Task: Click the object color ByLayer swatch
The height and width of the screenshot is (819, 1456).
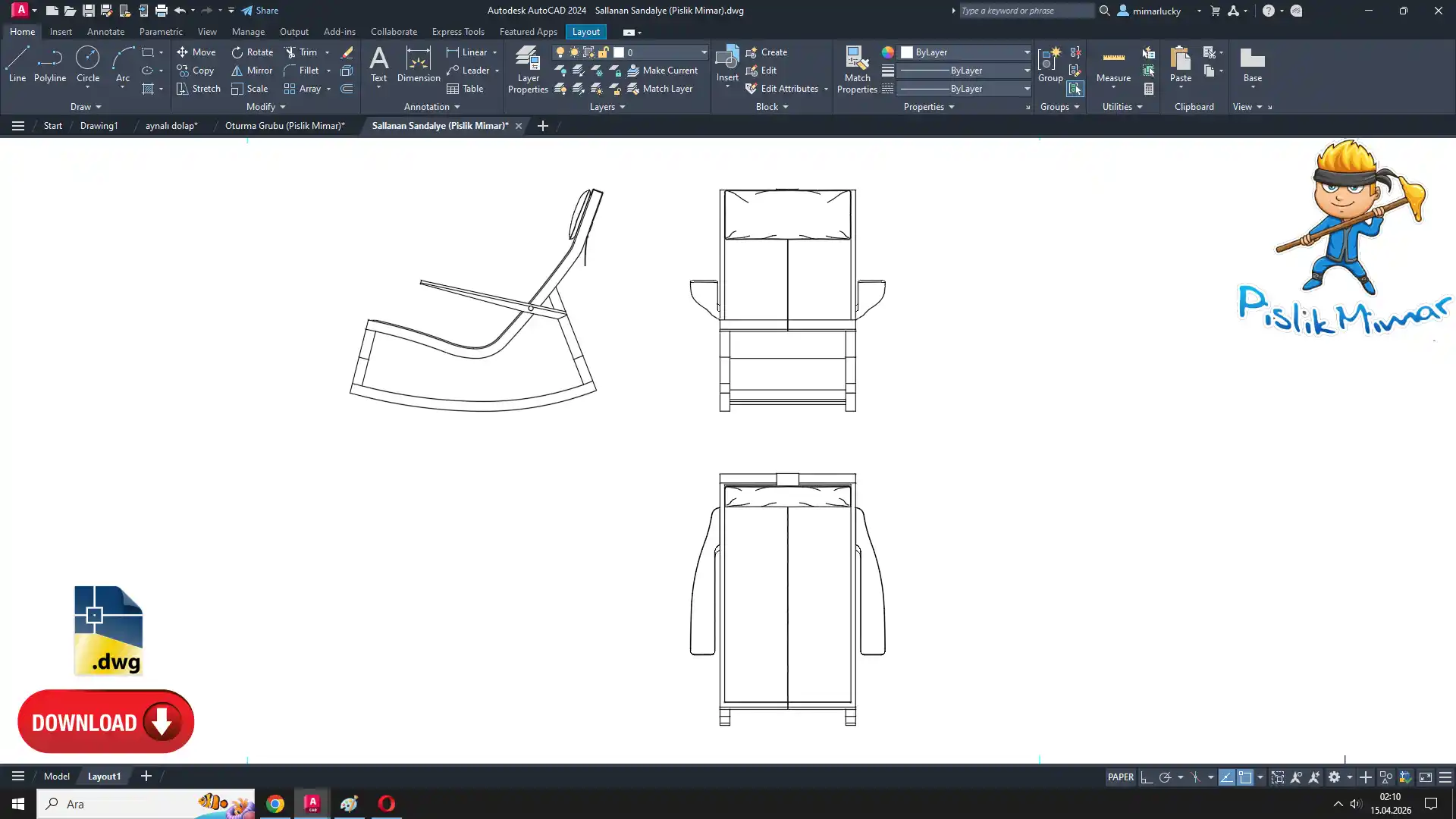Action: [x=907, y=52]
